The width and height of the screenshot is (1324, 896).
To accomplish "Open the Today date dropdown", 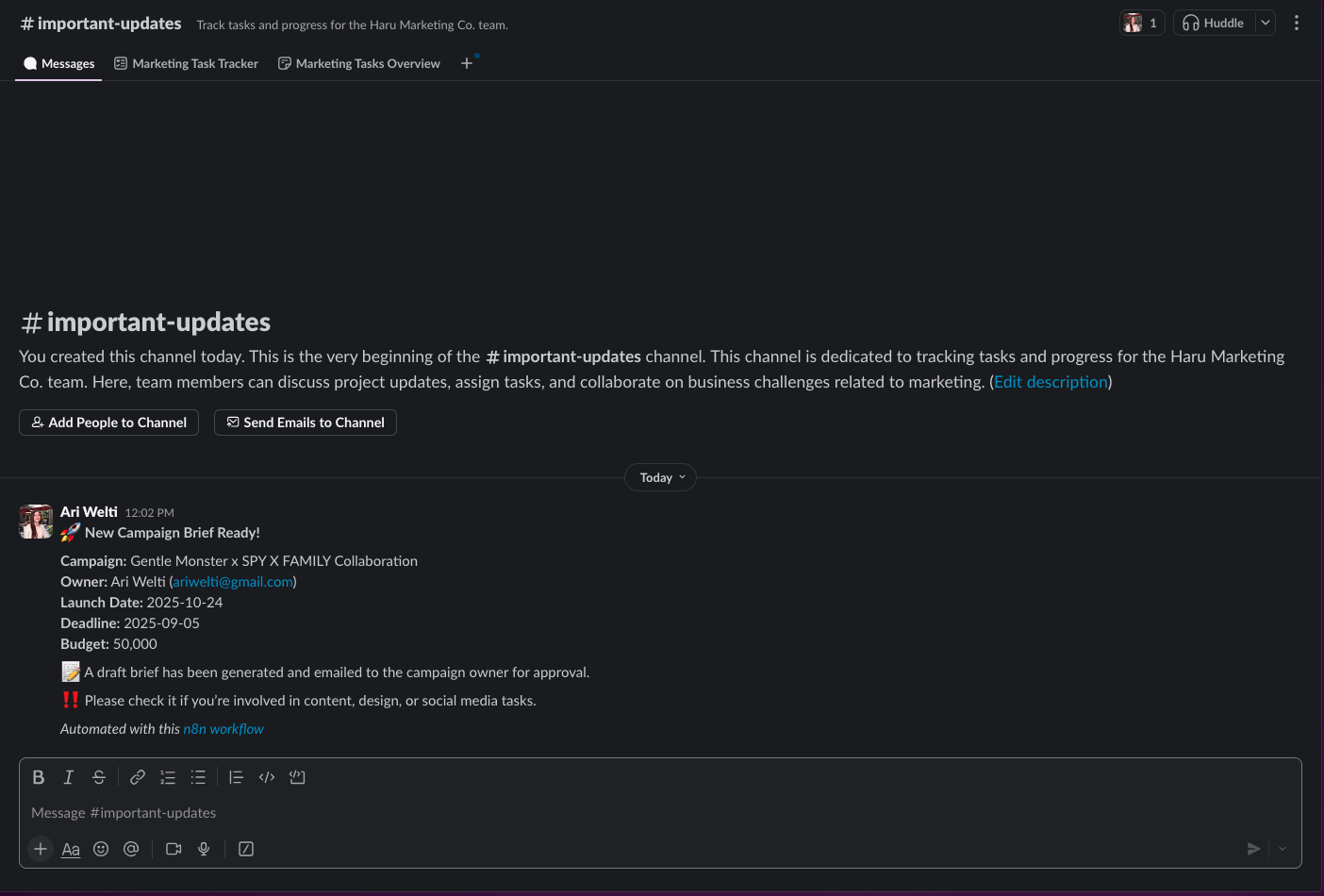I will click(x=661, y=477).
